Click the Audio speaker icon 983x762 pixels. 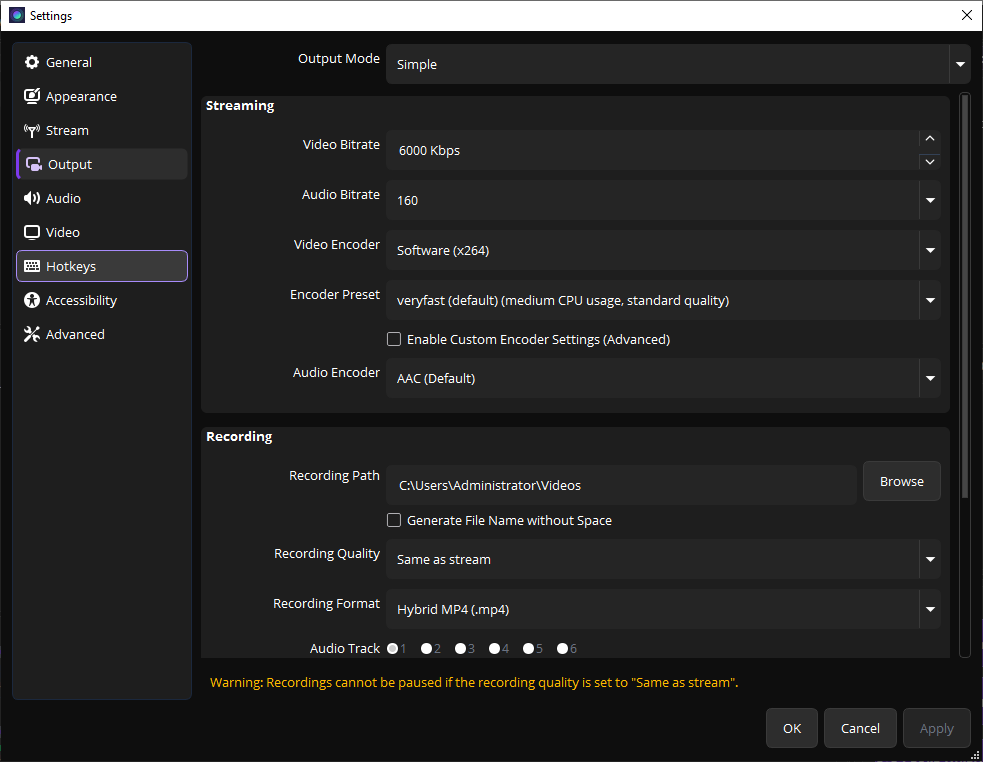coord(31,198)
